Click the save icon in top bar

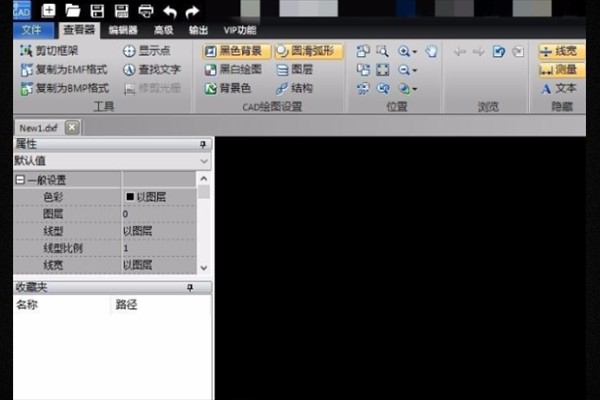(x=97, y=11)
